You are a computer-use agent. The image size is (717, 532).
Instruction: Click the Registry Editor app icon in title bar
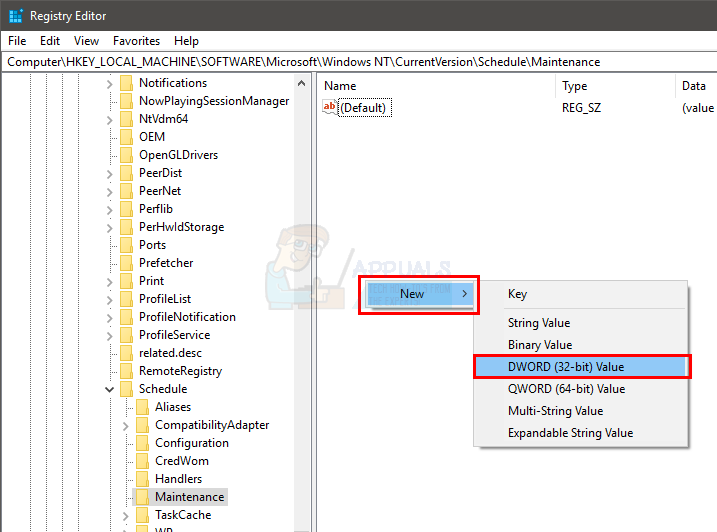(16, 16)
